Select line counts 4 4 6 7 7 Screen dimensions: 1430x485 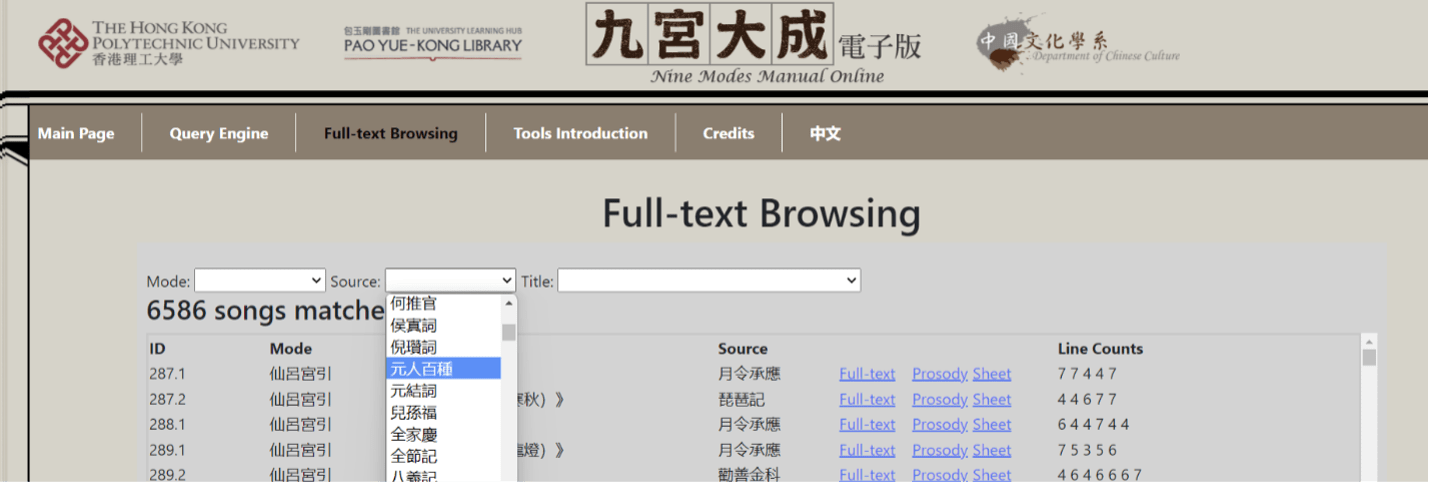coord(1087,399)
